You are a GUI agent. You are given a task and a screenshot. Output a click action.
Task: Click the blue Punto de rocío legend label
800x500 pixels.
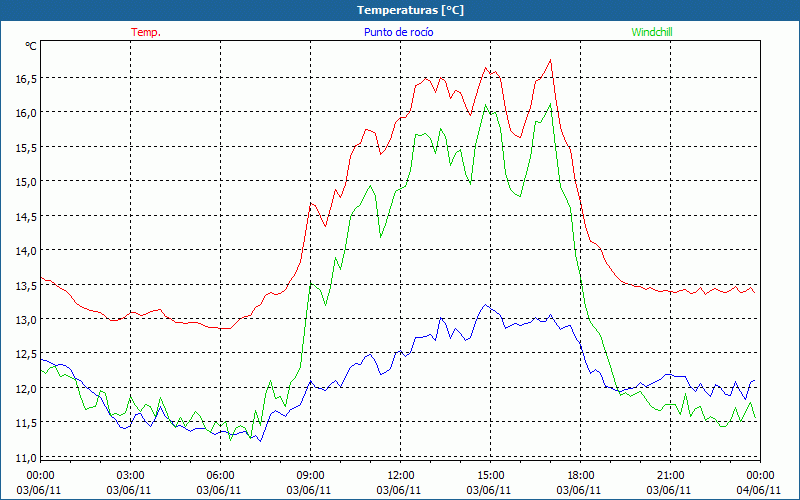pos(398,32)
